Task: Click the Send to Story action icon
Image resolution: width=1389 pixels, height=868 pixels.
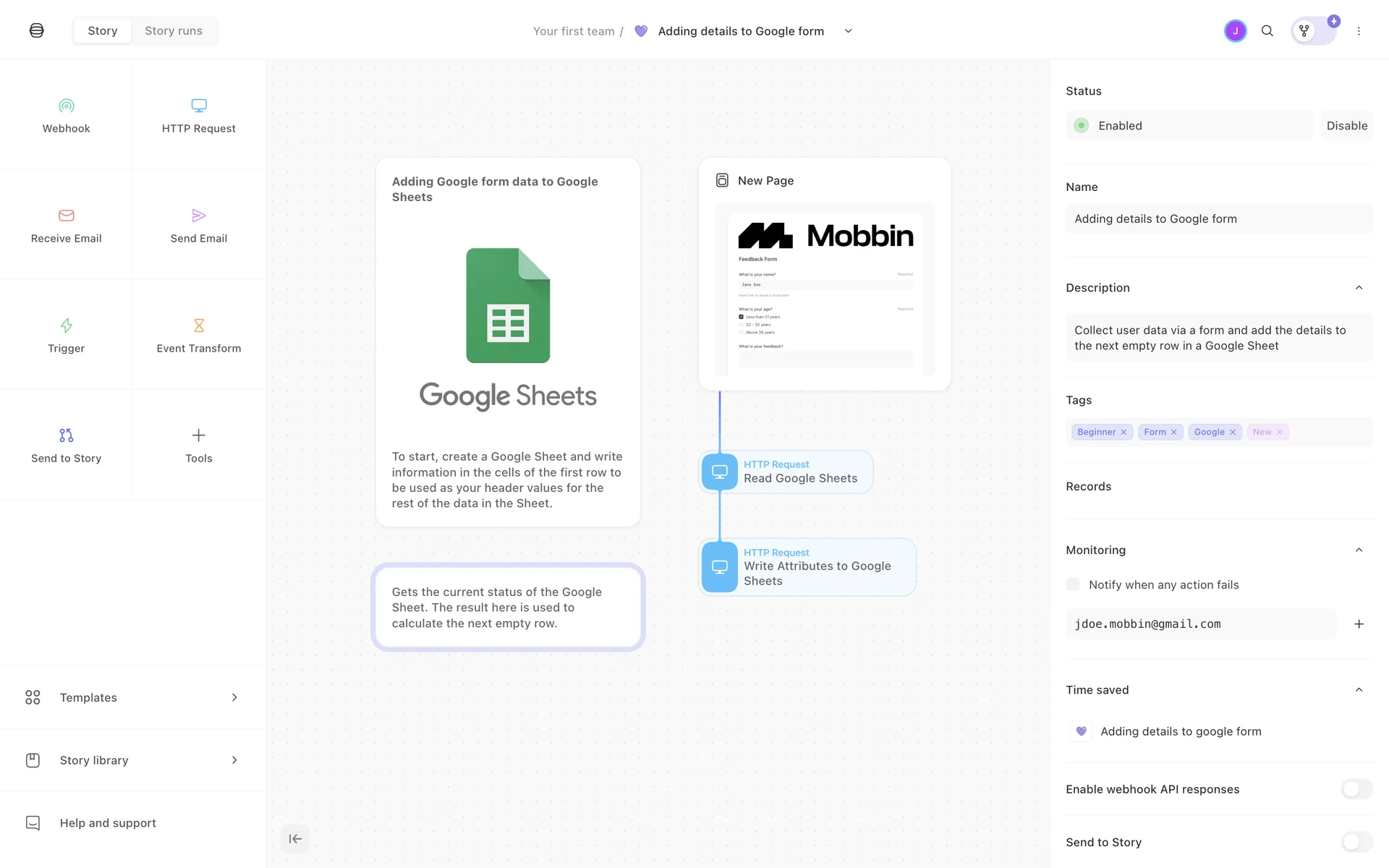Action: [66, 435]
